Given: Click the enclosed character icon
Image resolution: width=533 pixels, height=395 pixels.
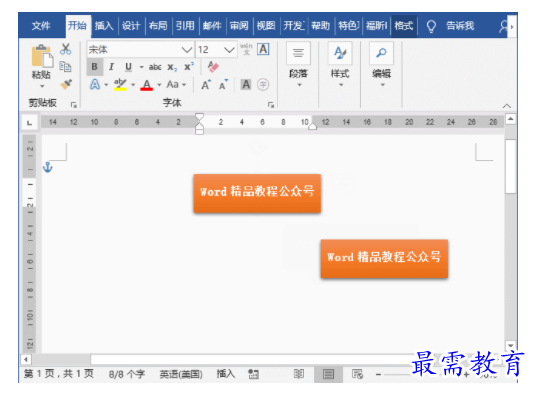Looking at the screenshot, I should coord(263,84).
